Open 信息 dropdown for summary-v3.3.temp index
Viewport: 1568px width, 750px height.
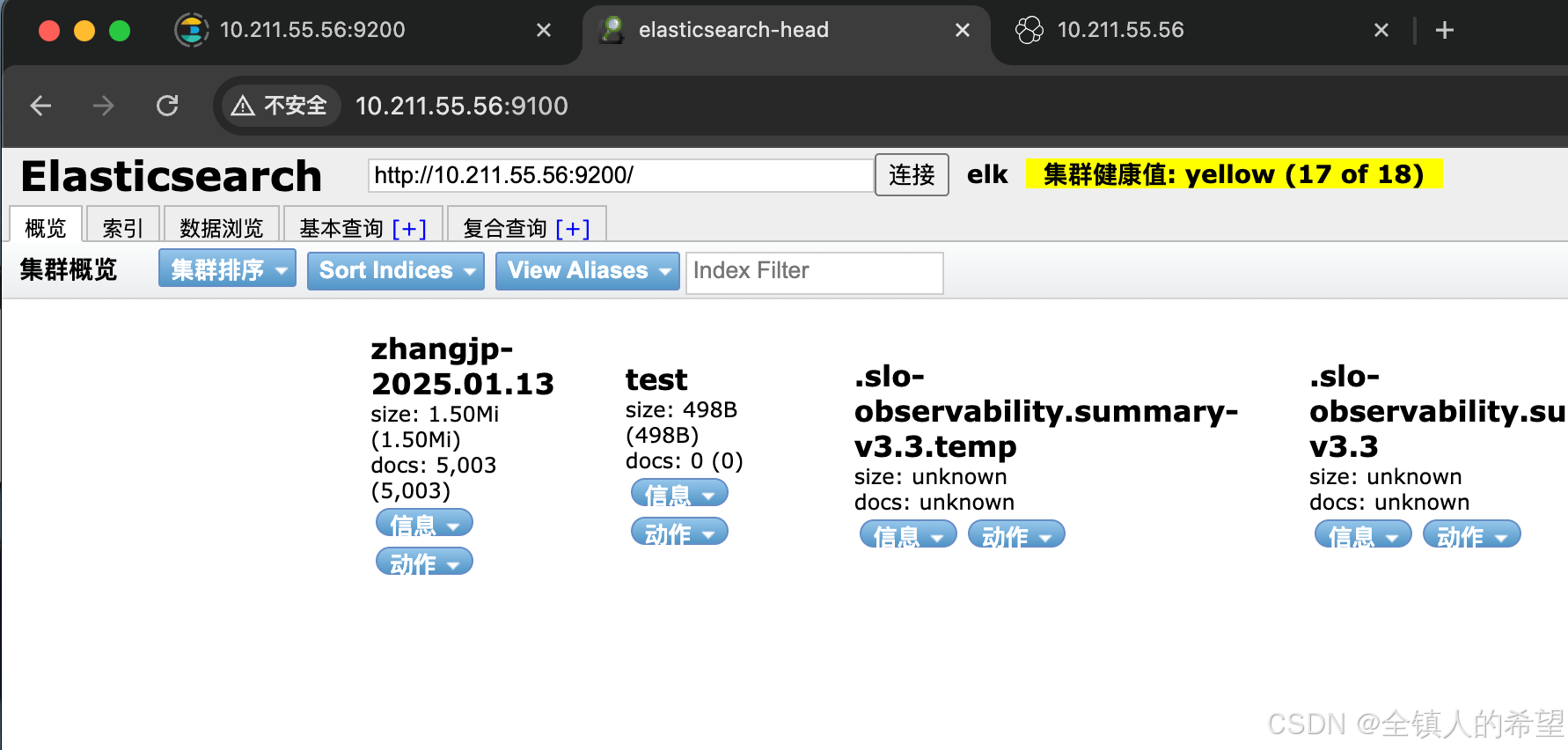(908, 534)
